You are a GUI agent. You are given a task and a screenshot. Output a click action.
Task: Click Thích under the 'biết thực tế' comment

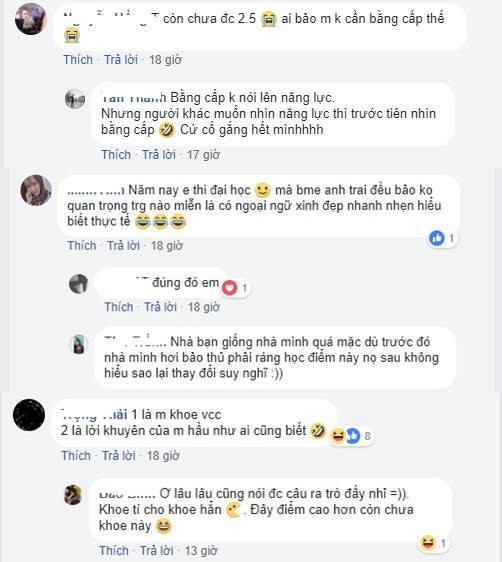point(82,246)
